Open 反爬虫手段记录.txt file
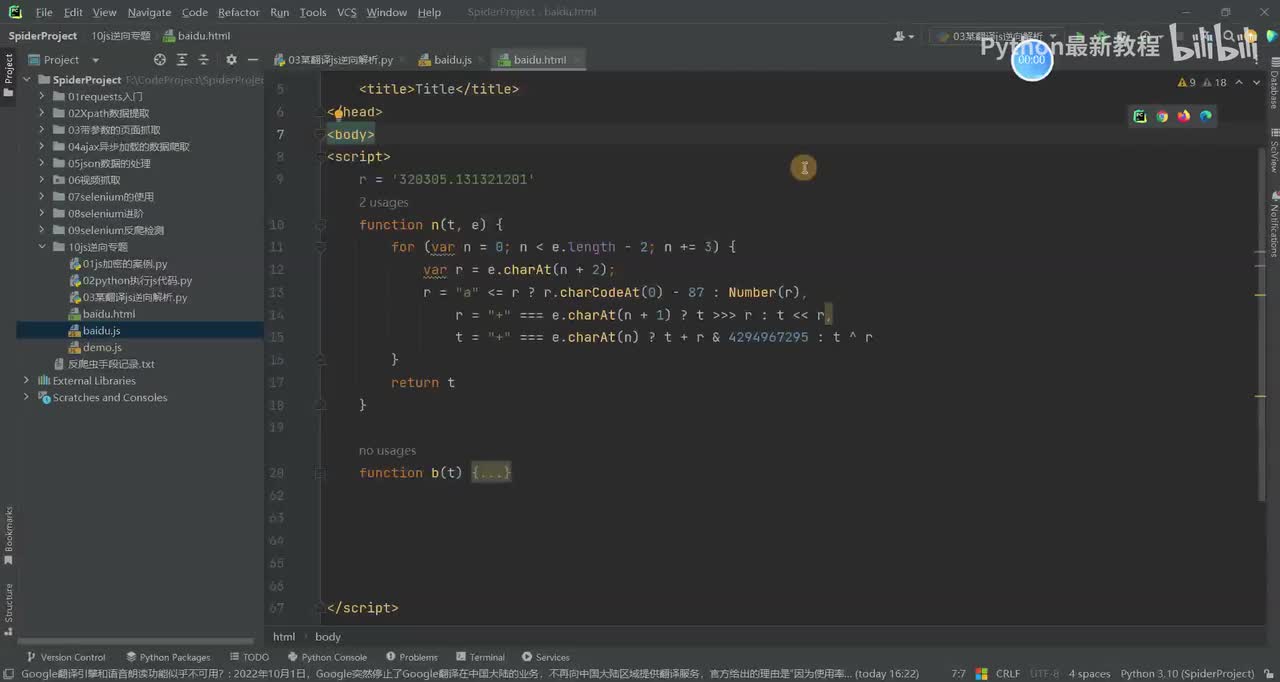Viewport: 1280px width, 682px height. [x=111, y=364]
